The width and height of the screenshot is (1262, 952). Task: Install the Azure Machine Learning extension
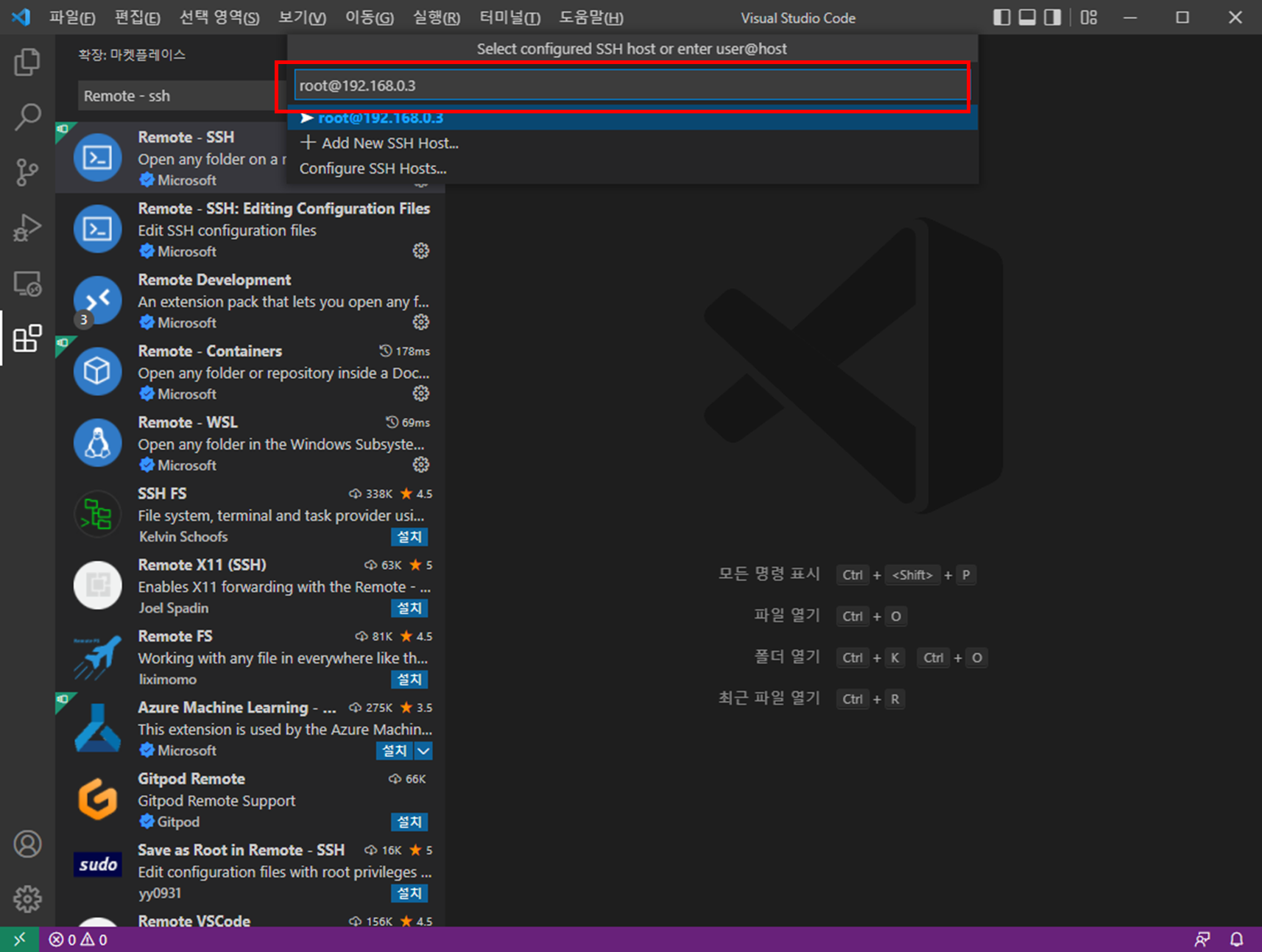(395, 750)
